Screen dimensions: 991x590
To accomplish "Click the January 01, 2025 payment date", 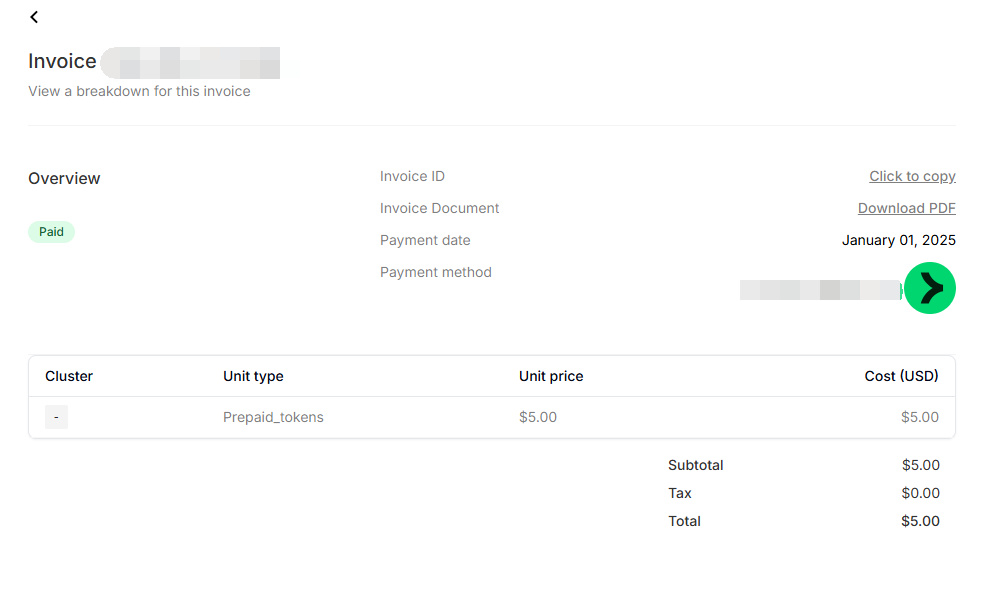I will (x=898, y=240).
